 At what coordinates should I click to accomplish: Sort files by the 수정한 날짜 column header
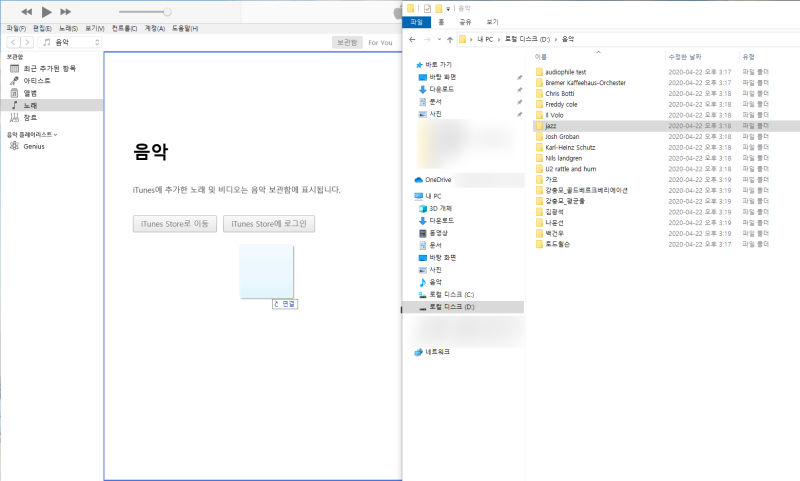685,57
